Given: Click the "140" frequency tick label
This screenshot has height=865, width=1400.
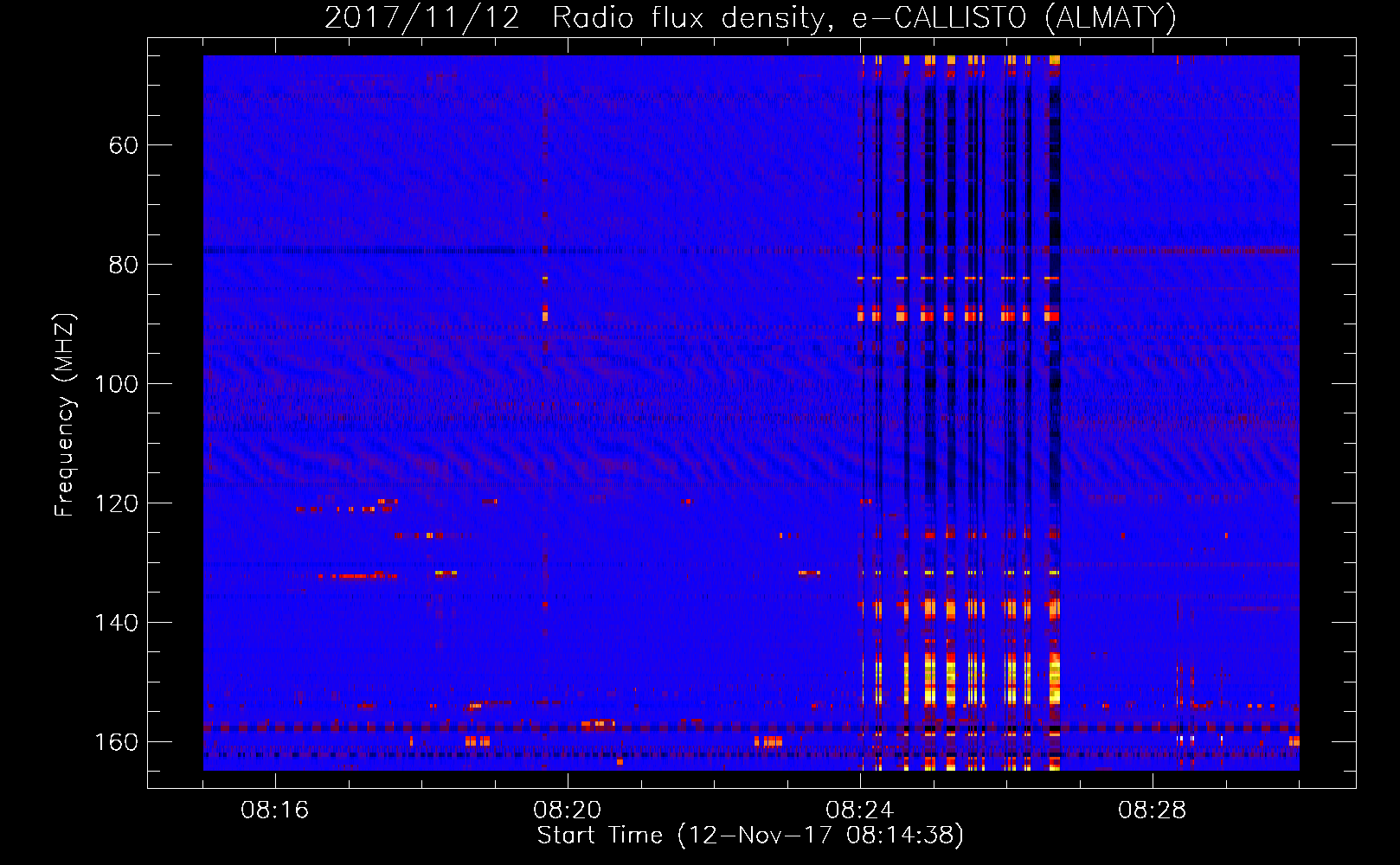Looking at the screenshot, I should (x=116, y=623).
